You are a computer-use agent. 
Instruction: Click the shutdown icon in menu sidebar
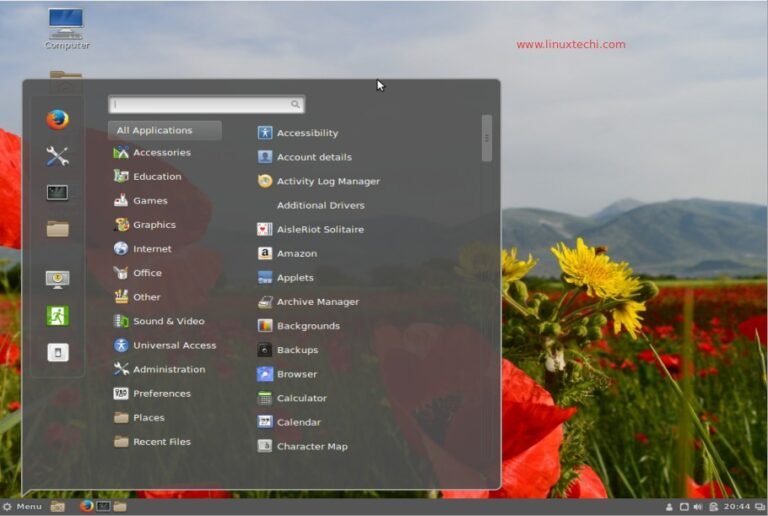57,352
